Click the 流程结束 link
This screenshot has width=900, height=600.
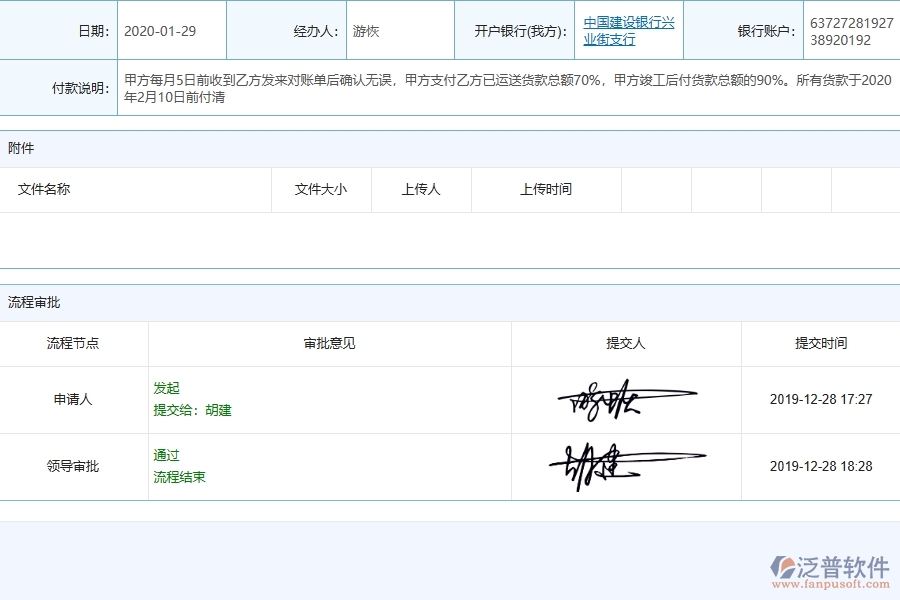pyautogui.click(x=180, y=477)
